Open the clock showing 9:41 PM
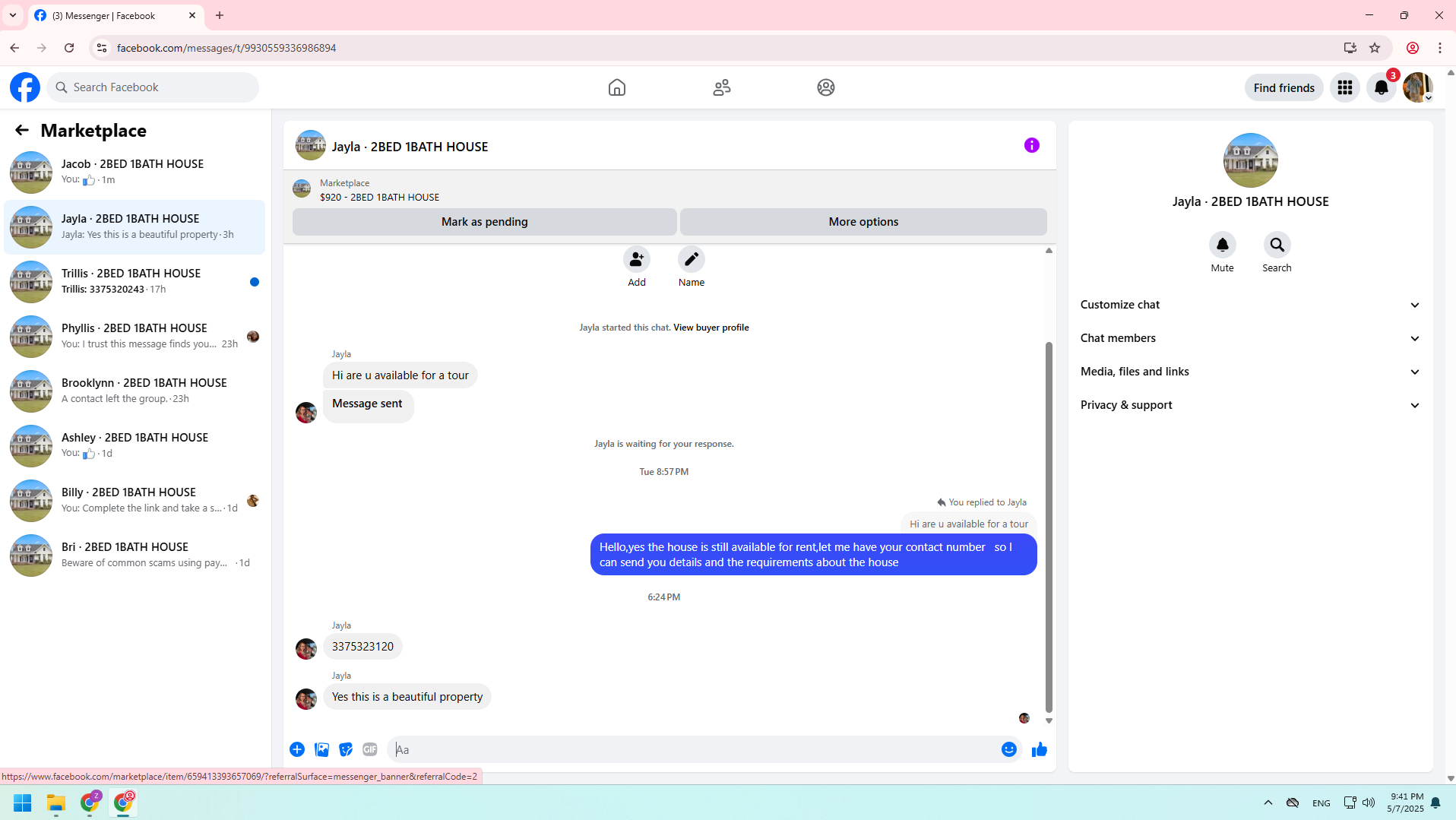This screenshot has width=1456, height=820. (1406, 803)
